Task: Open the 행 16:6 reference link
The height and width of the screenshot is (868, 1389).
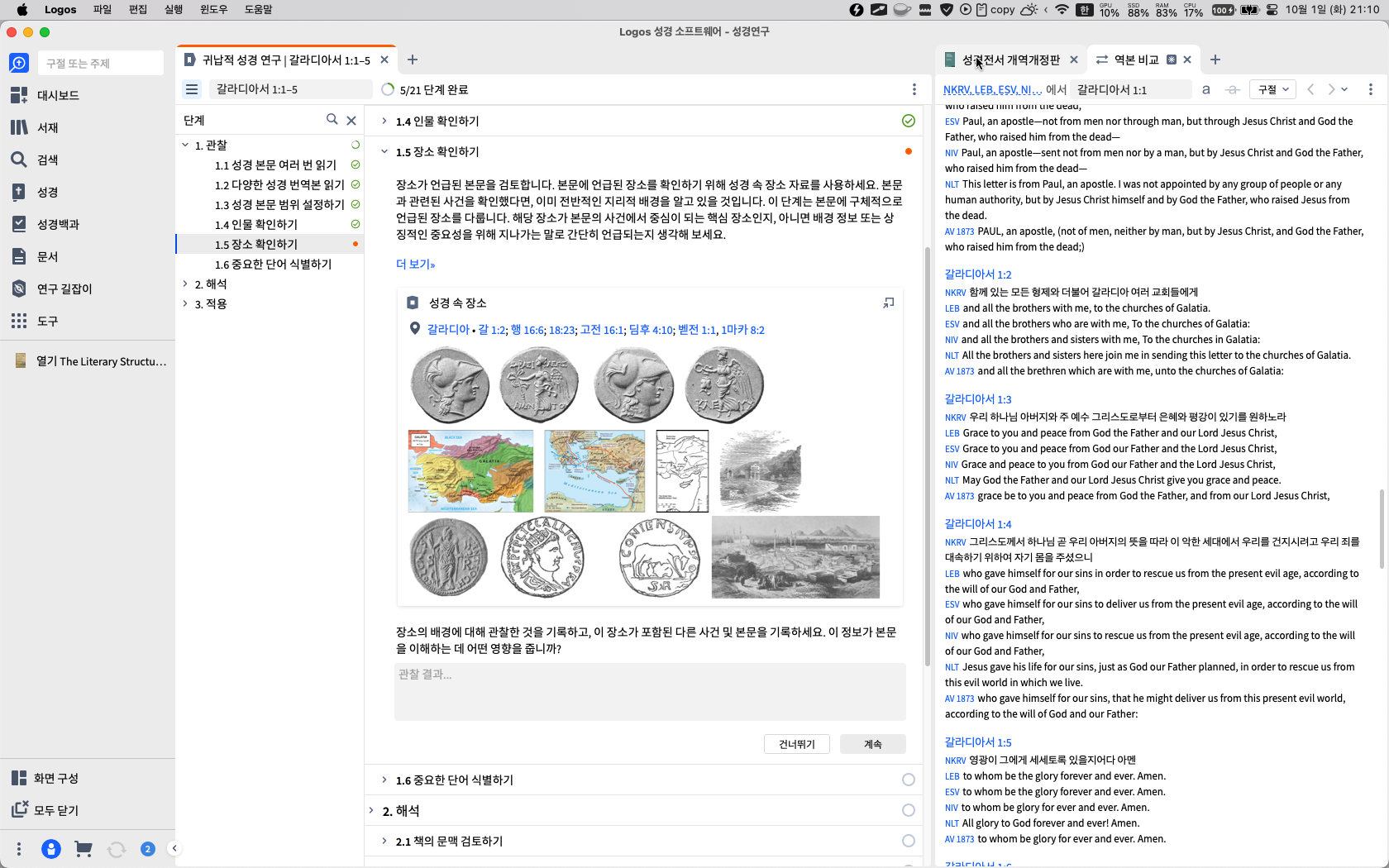Action: tap(527, 329)
